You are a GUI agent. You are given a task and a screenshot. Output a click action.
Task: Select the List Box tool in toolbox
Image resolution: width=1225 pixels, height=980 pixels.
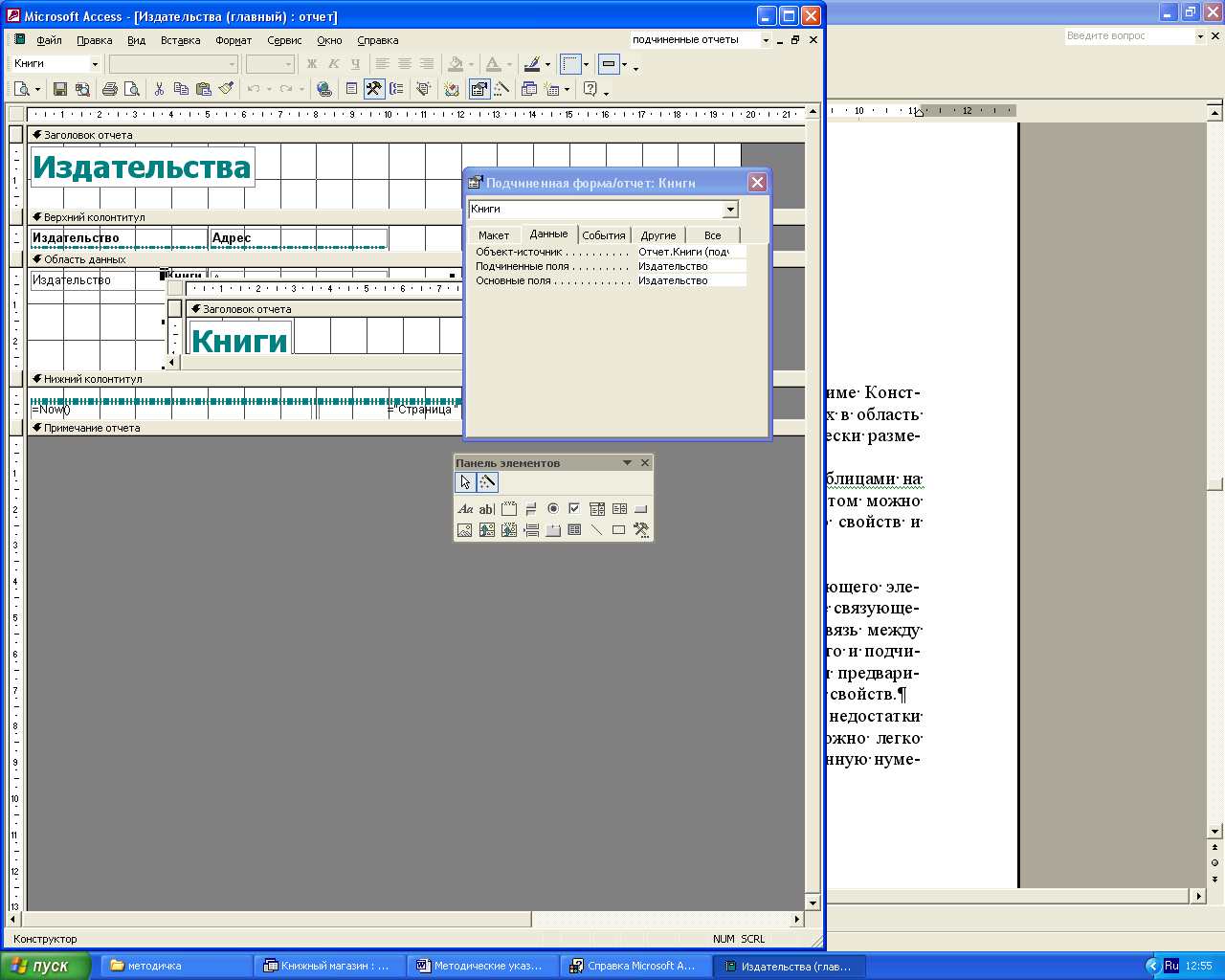(x=619, y=509)
